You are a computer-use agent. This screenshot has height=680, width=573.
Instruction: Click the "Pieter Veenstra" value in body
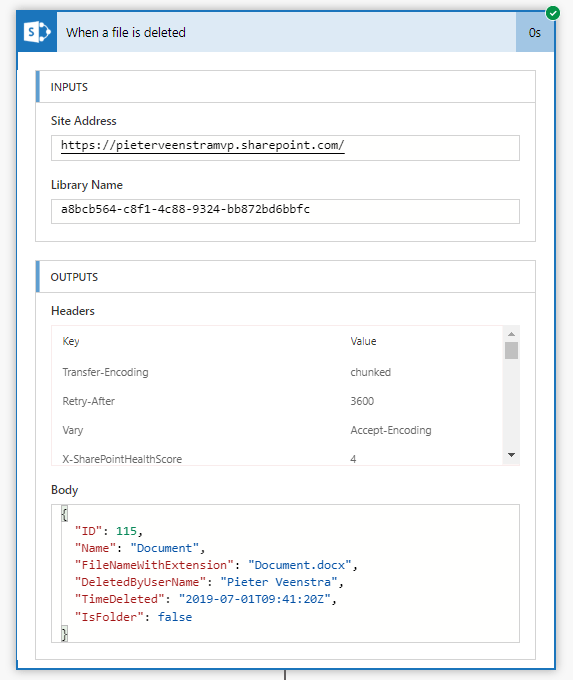pos(278,582)
